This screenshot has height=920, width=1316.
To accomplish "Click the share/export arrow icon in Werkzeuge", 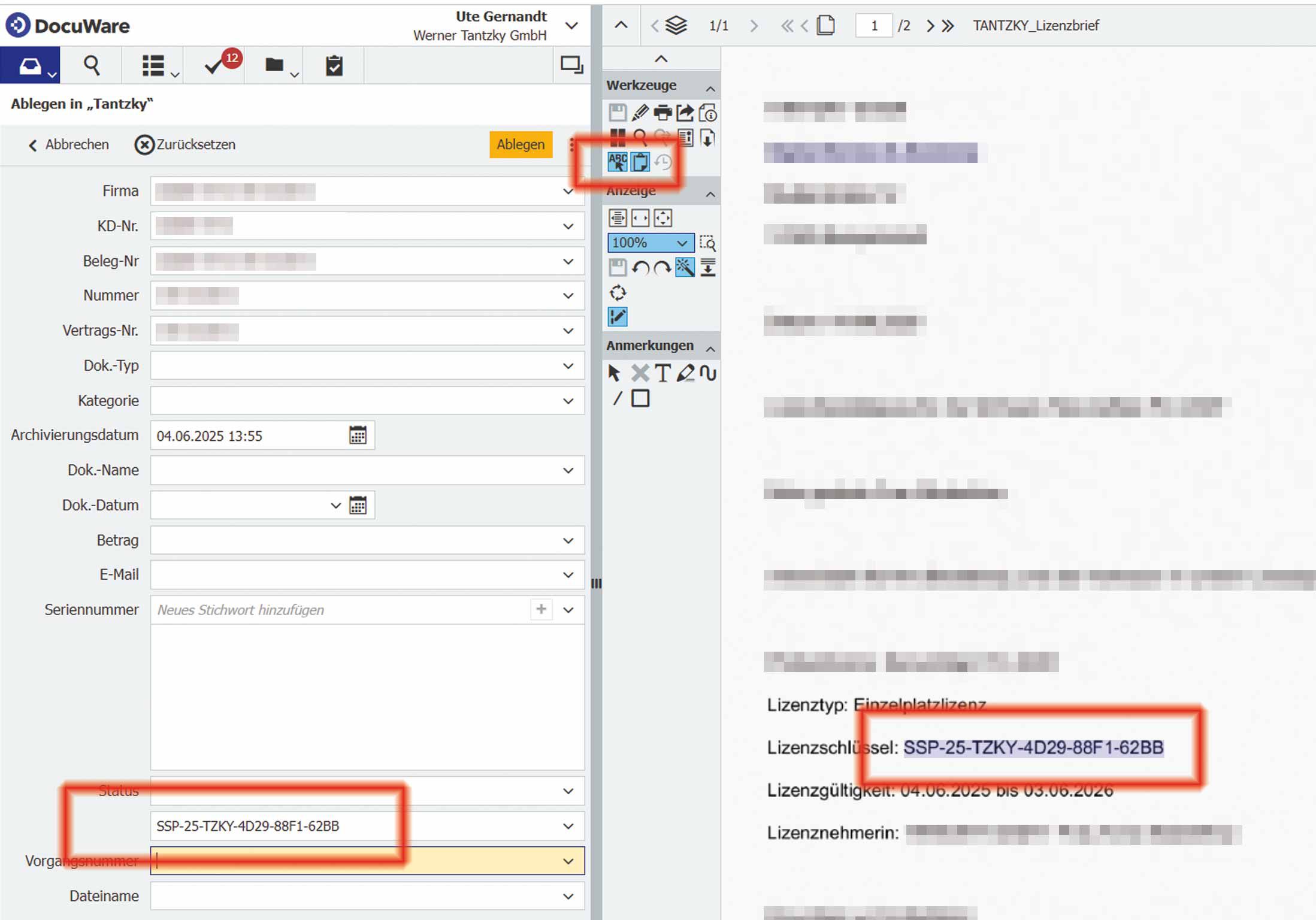I will (685, 113).
